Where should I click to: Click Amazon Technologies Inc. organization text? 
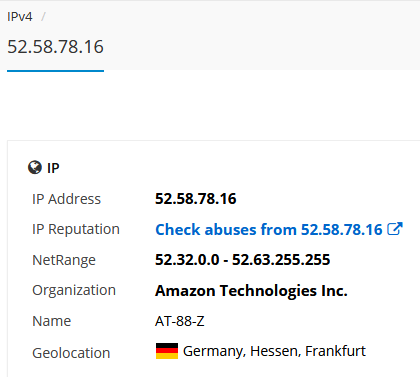pyautogui.click(x=251, y=291)
